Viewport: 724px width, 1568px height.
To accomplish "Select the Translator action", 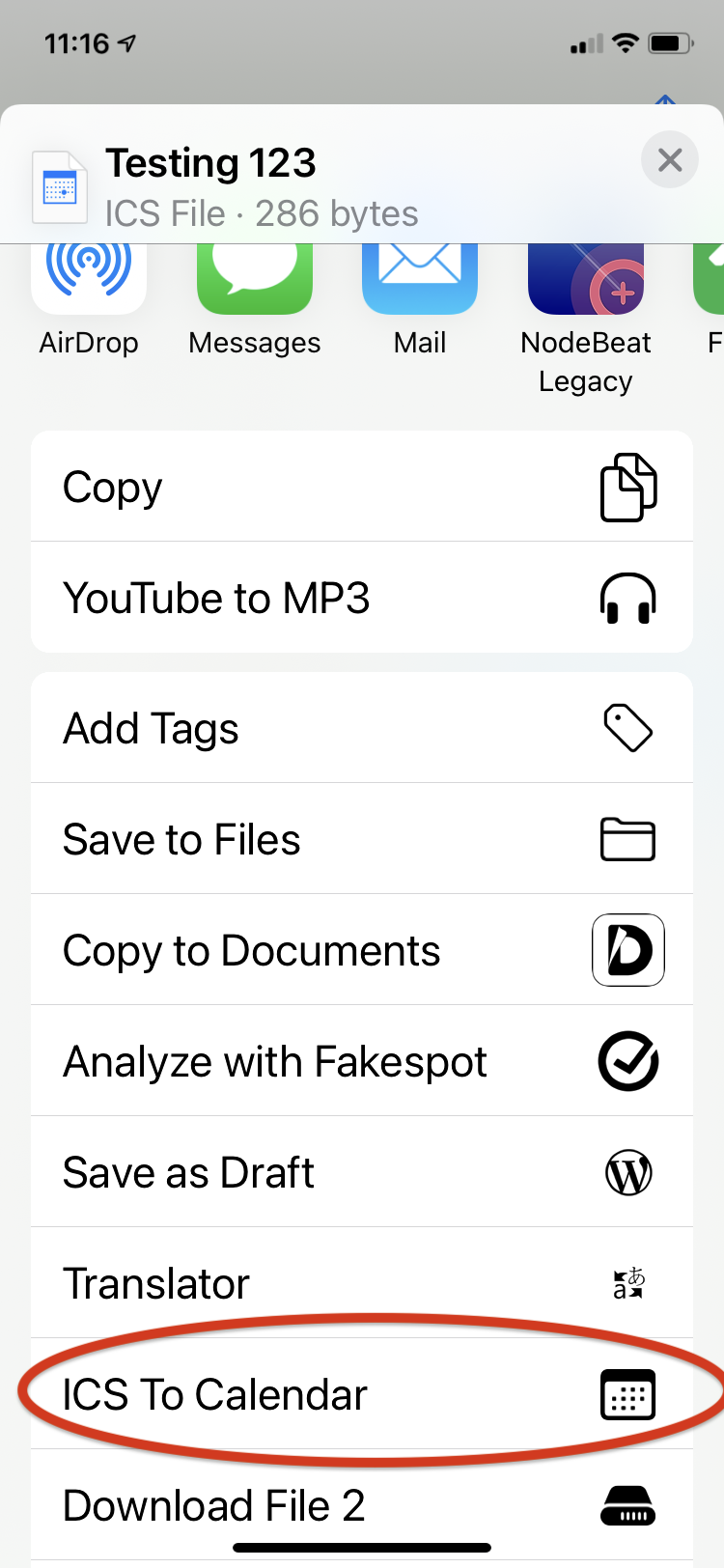I will pos(362,1283).
